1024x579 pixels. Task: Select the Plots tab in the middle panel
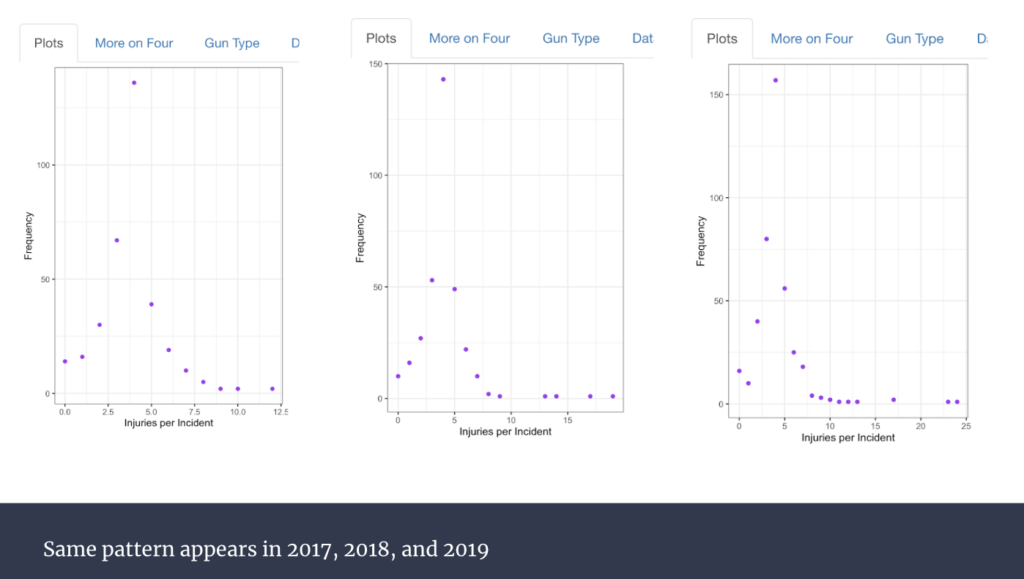click(381, 39)
